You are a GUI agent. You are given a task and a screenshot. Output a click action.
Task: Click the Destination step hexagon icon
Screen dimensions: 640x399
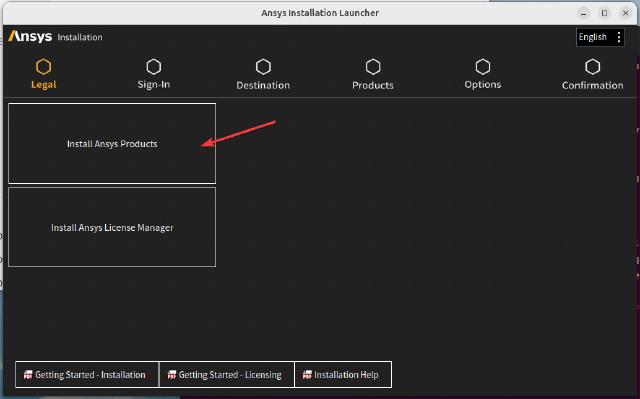[x=263, y=67]
